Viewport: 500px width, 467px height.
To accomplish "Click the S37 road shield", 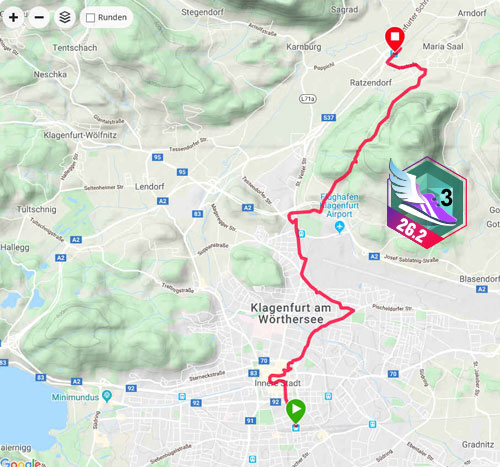I will pyautogui.click(x=328, y=117).
